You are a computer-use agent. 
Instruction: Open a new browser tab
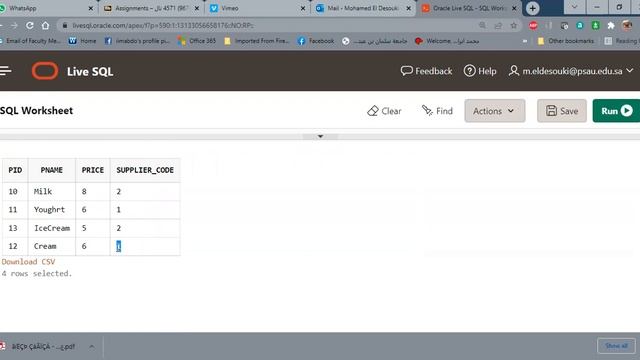[532, 8]
